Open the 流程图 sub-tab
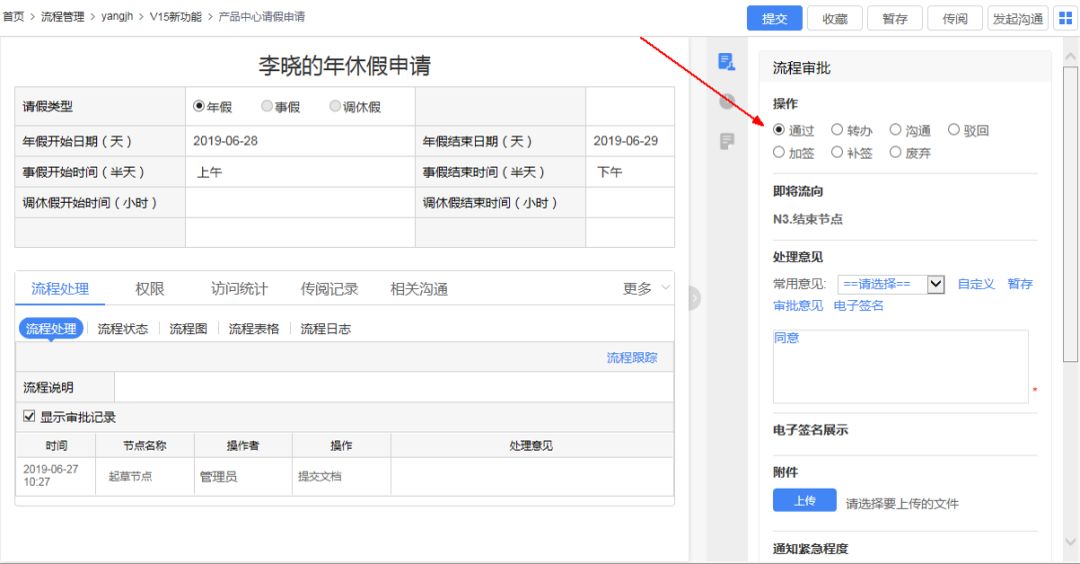 click(188, 329)
